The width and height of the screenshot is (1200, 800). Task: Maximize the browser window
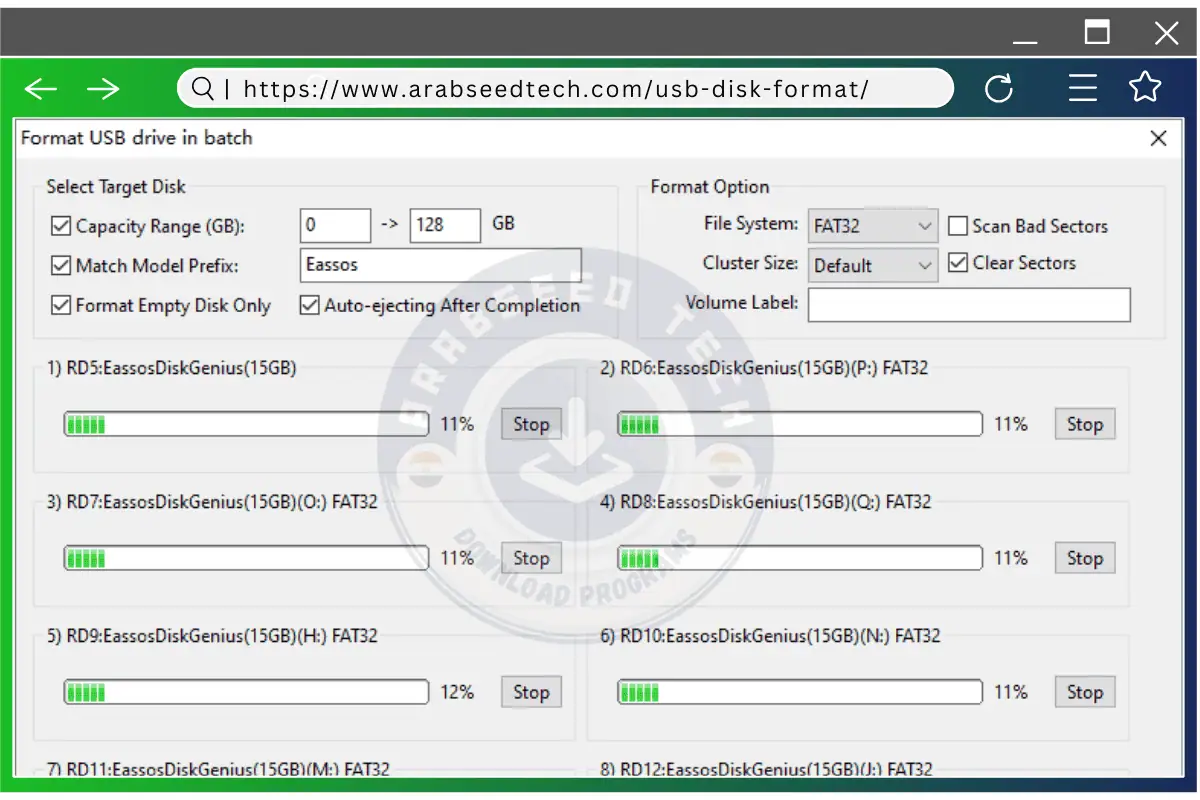pos(1097,33)
